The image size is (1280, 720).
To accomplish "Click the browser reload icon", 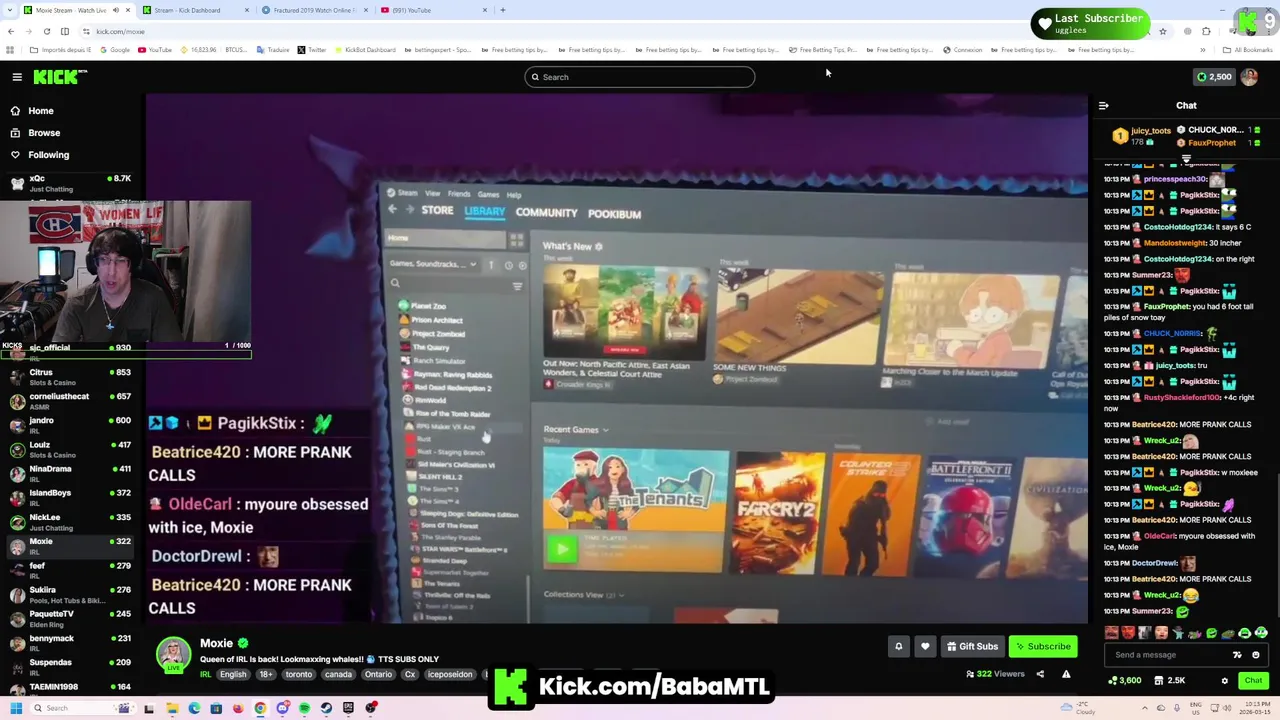I will (x=45, y=31).
